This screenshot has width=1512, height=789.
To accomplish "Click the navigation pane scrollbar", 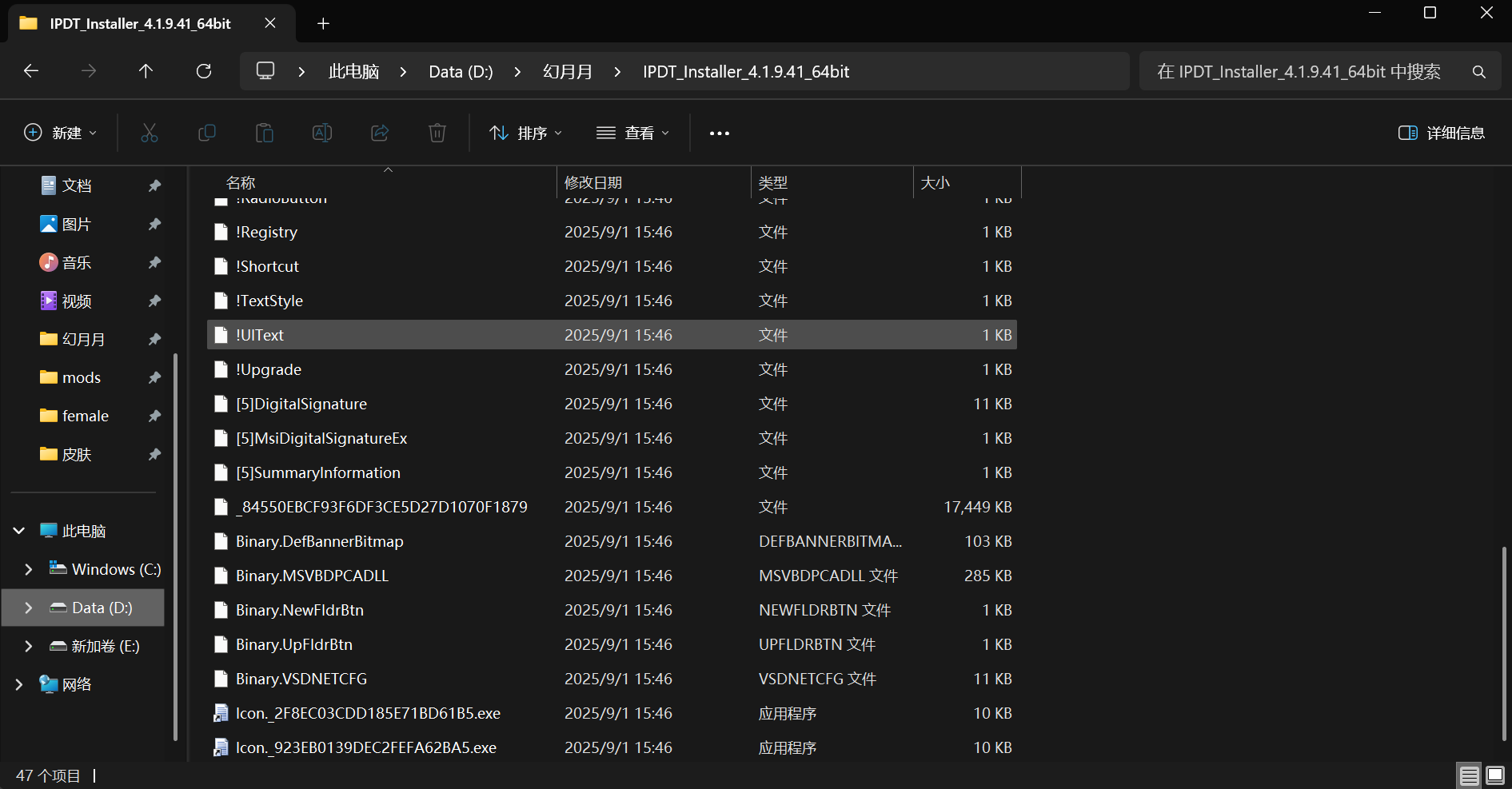I will (x=175, y=548).
